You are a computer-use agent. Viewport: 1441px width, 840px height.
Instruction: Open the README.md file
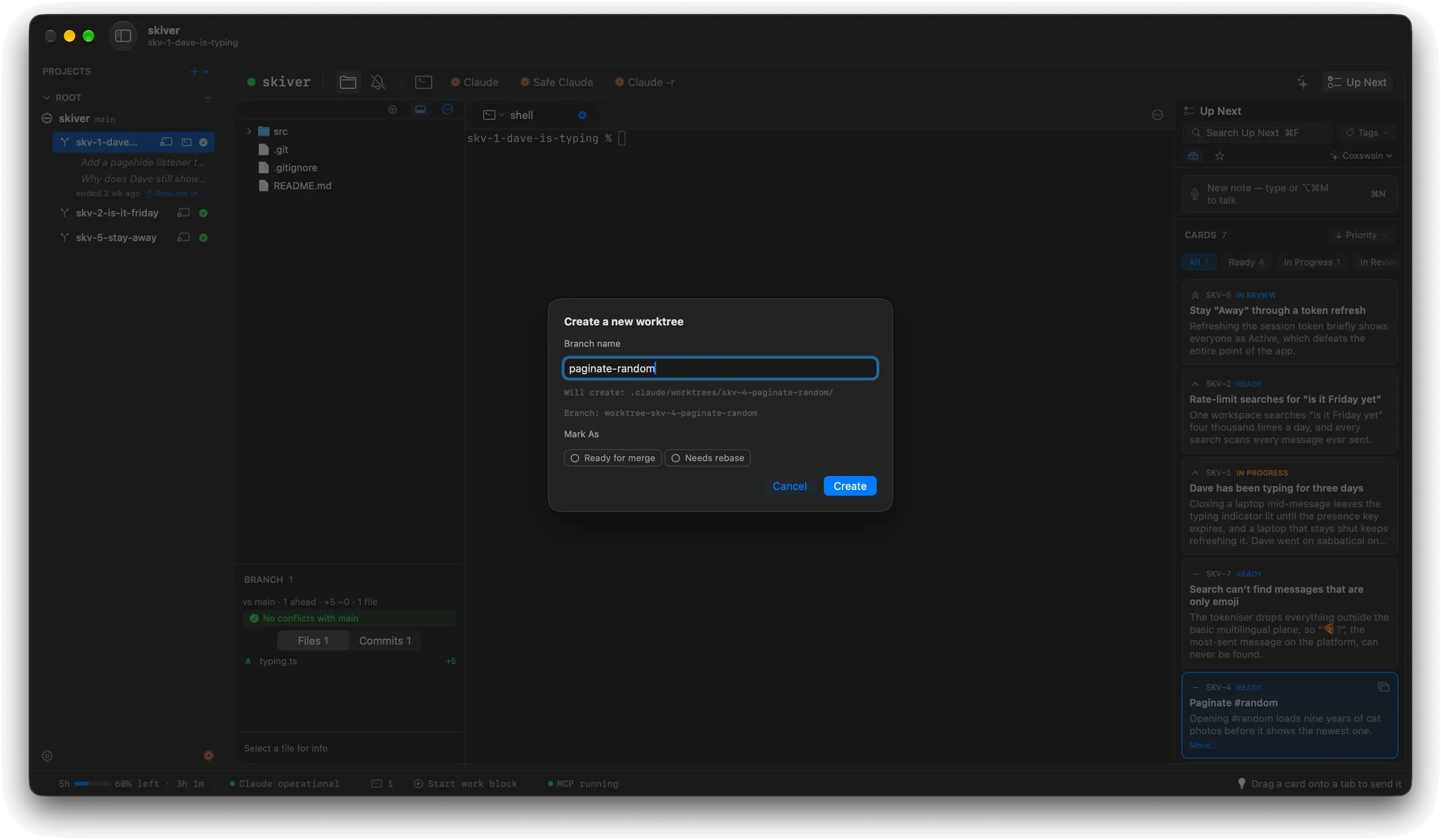[302, 186]
